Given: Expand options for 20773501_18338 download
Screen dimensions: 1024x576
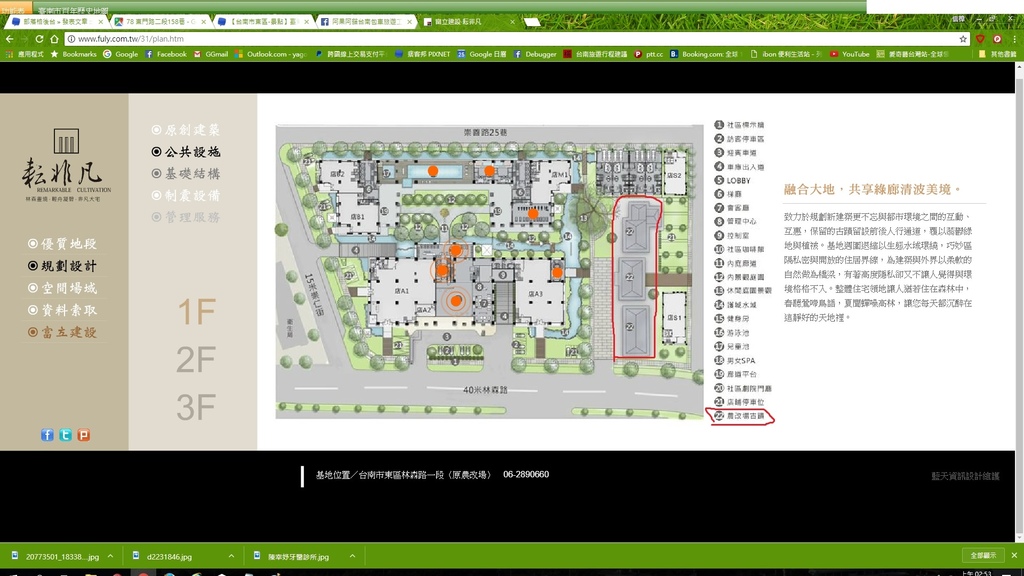Looking at the screenshot, I should 110,556.
